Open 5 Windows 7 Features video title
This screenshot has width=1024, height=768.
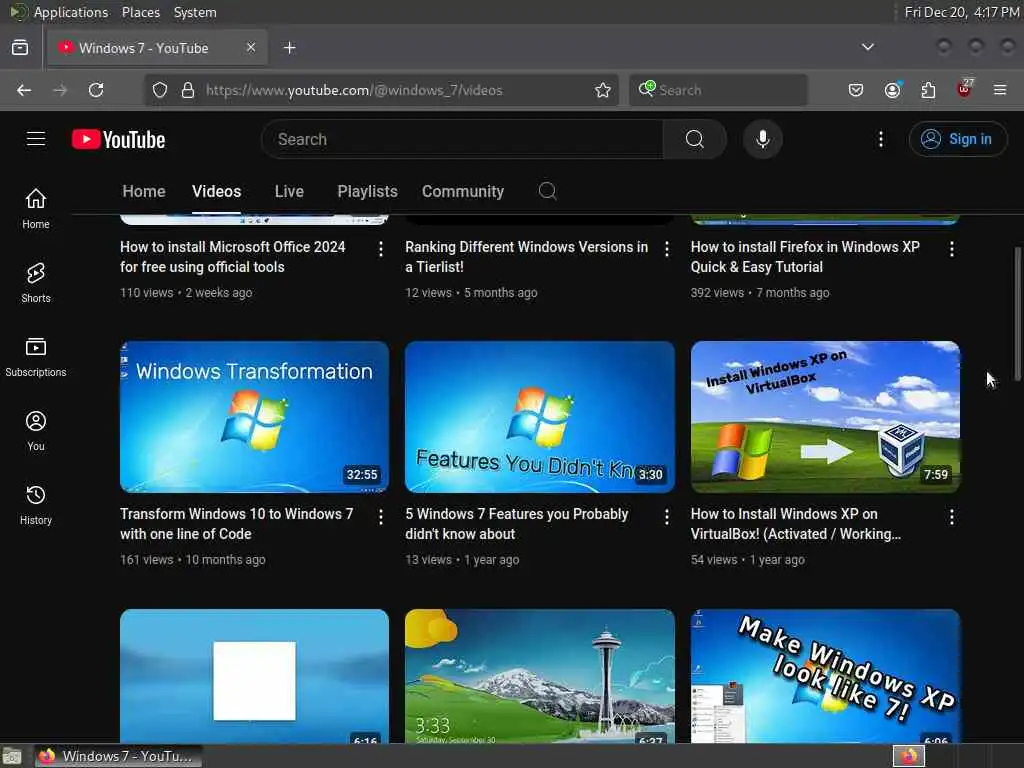tap(517, 524)
